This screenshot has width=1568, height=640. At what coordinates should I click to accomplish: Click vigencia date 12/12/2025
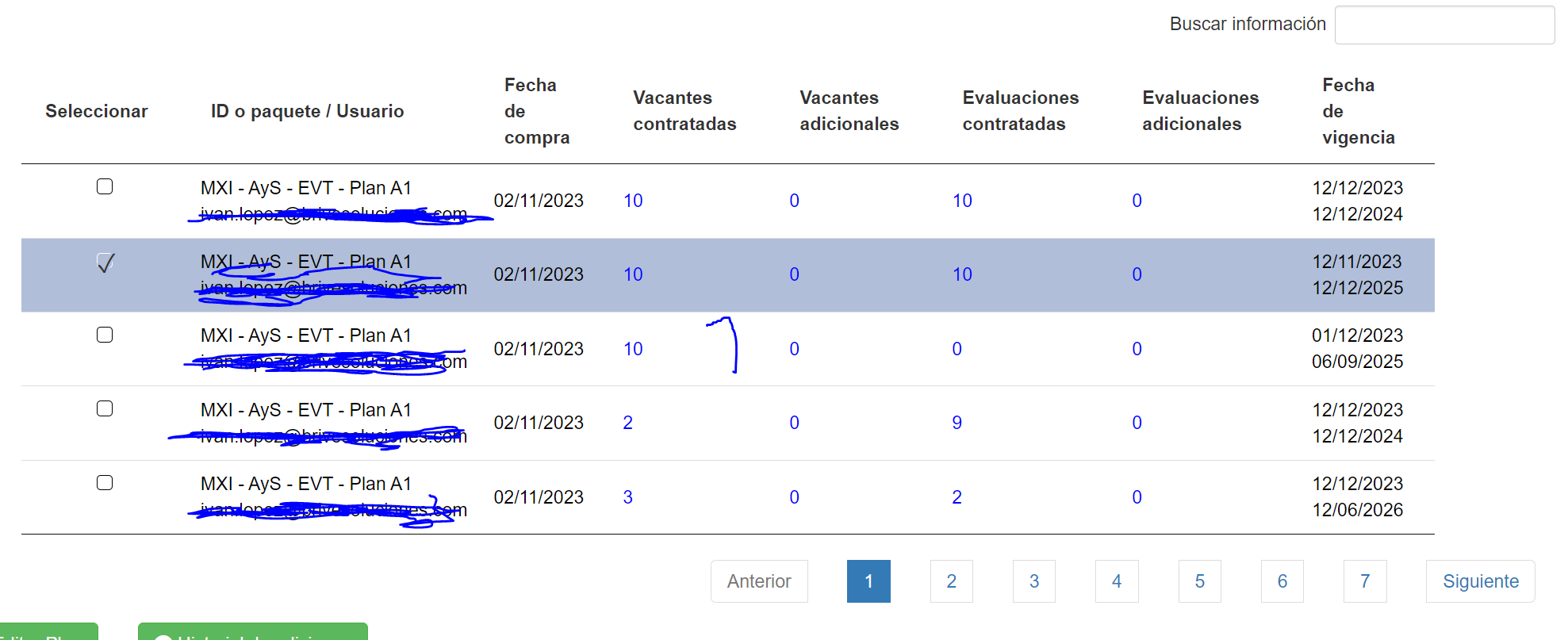click(1357, 288)
